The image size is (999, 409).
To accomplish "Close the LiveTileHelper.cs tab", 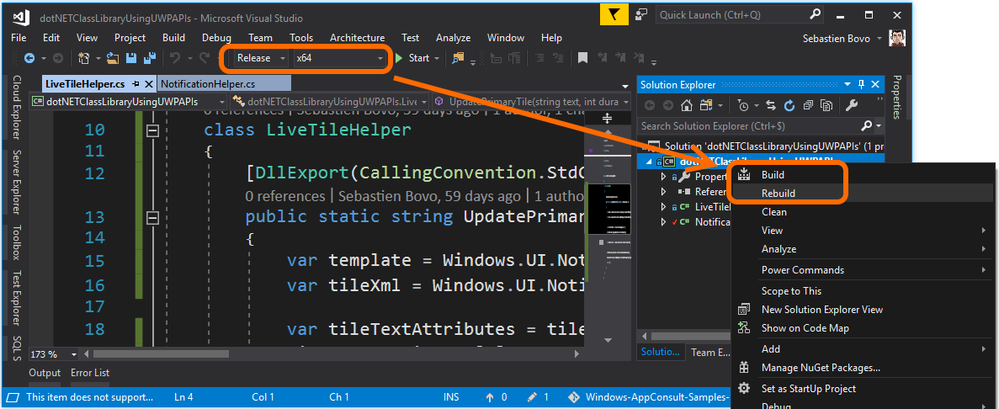I will (x=149, y=83).
